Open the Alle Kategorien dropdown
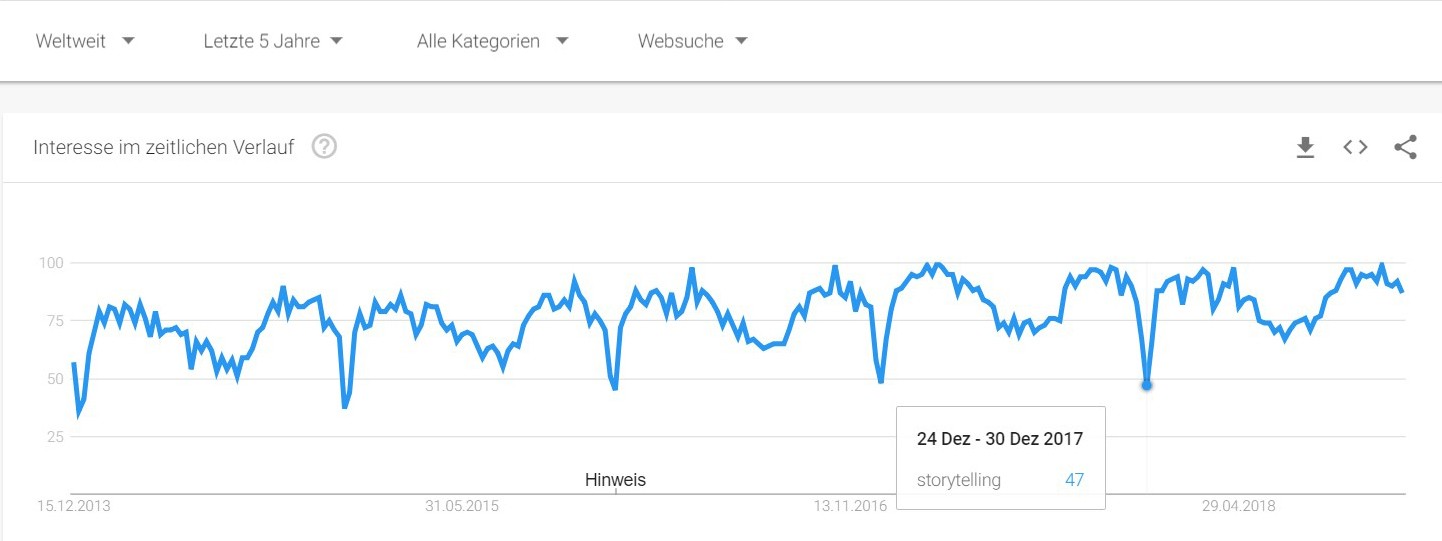 (493, 41)
